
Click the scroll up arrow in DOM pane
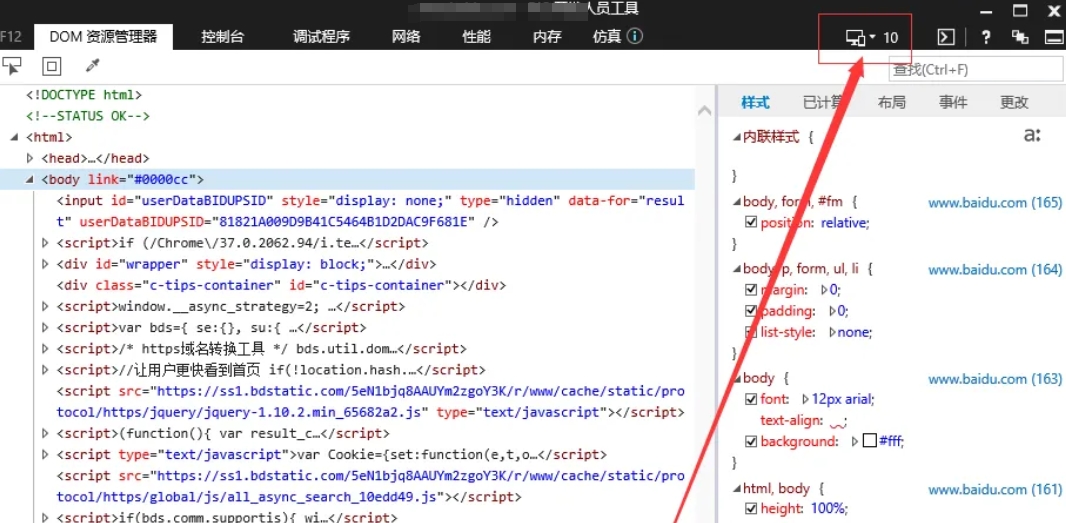click(704, 109)
